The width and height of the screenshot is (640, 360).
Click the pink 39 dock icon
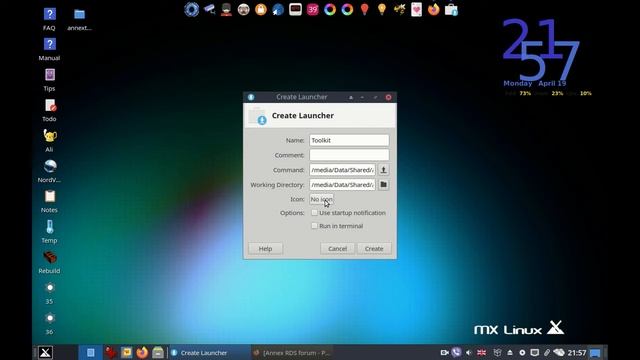pos(313,9)
